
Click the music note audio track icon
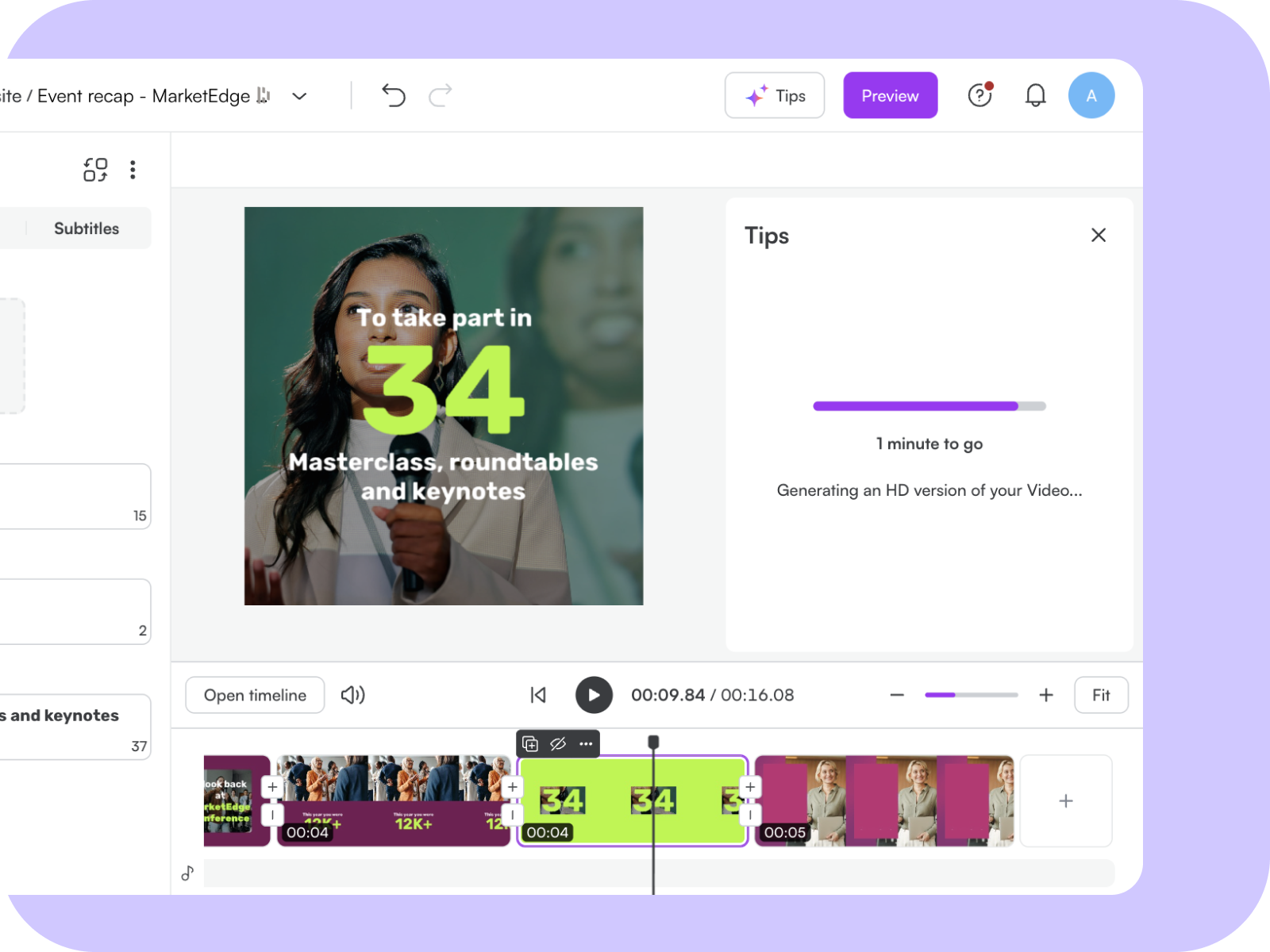coord(187,873)
